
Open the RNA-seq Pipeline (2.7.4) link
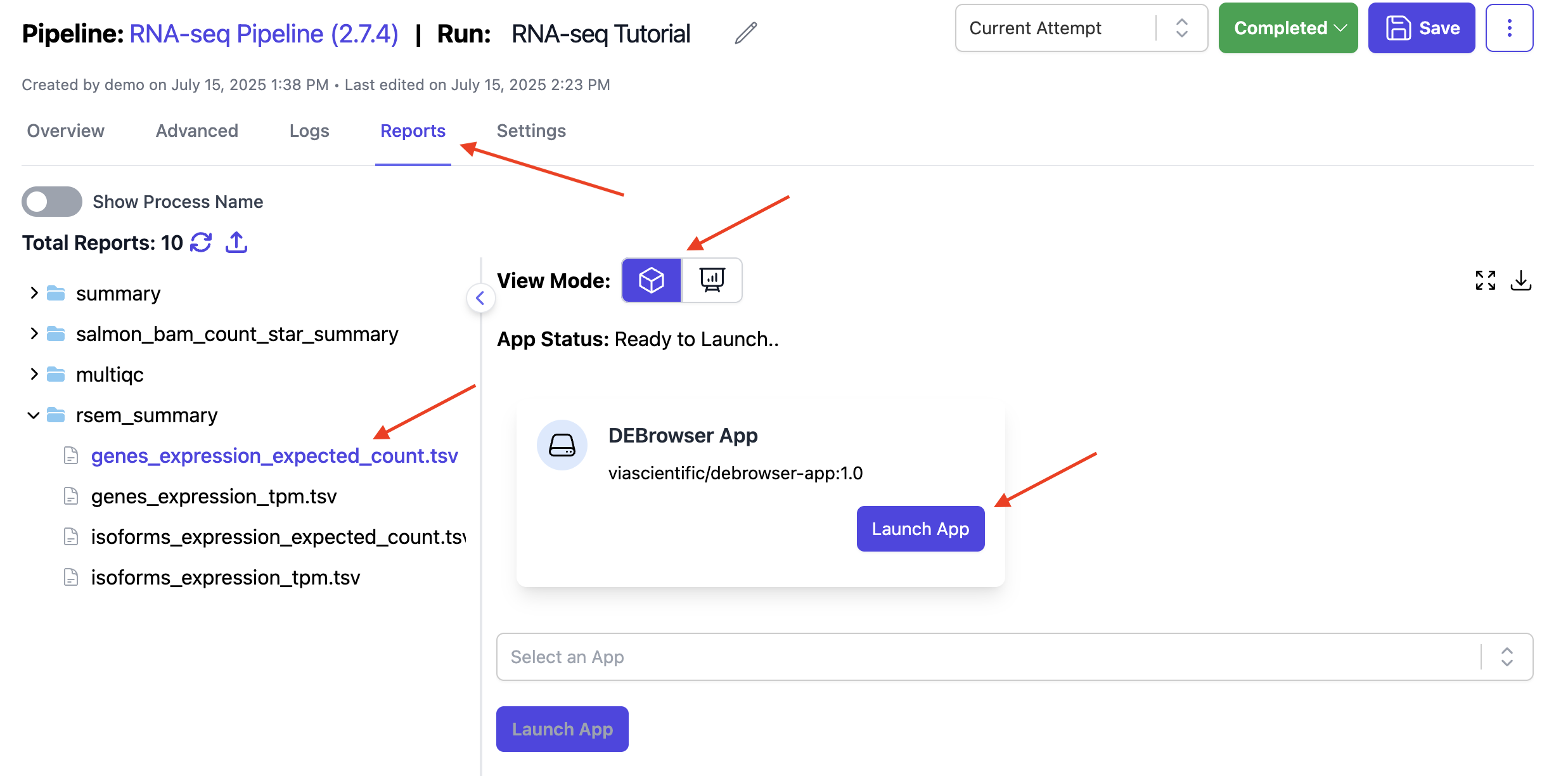pyautogui.click(x=264, y=34)
